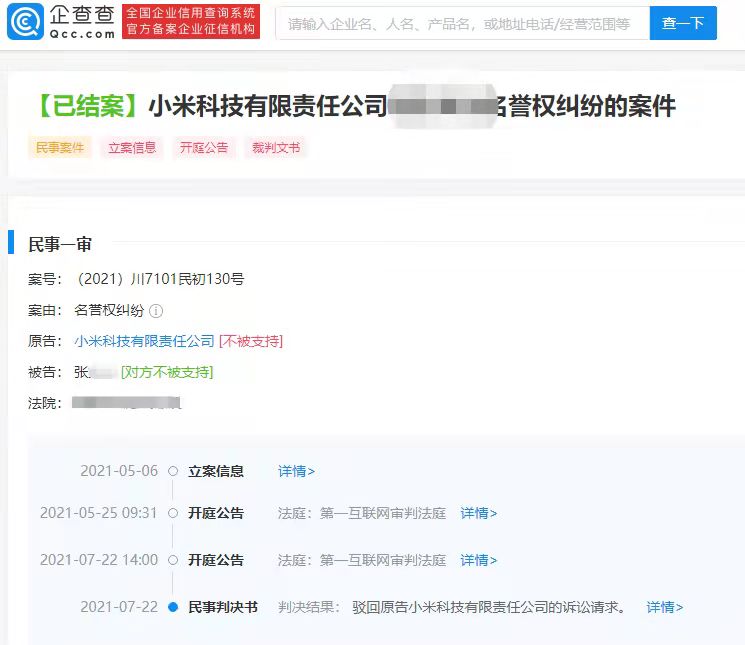
Task: Open 详情 for 2021-05-06 立案信息
Action: pyautogui.click(x=296, y=471)
